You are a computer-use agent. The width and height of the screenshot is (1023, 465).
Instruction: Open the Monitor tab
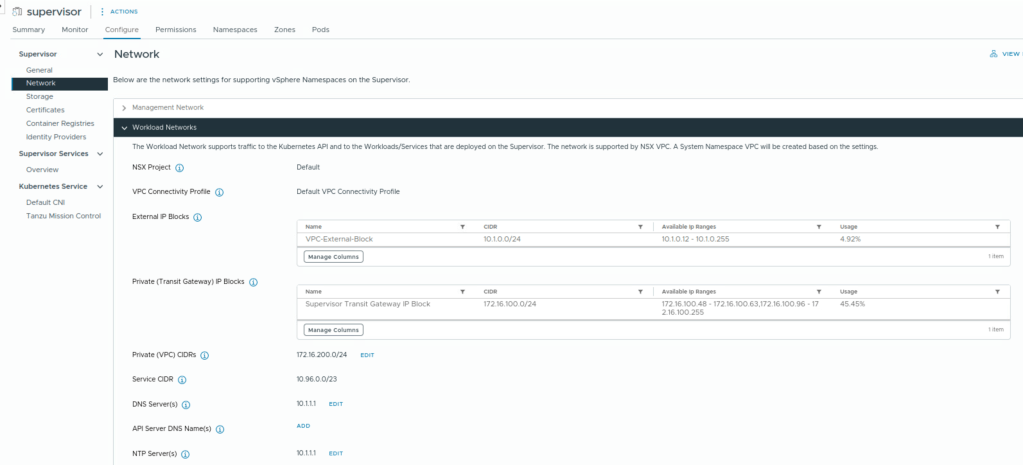pyautogui.click(x=75, y=30)
